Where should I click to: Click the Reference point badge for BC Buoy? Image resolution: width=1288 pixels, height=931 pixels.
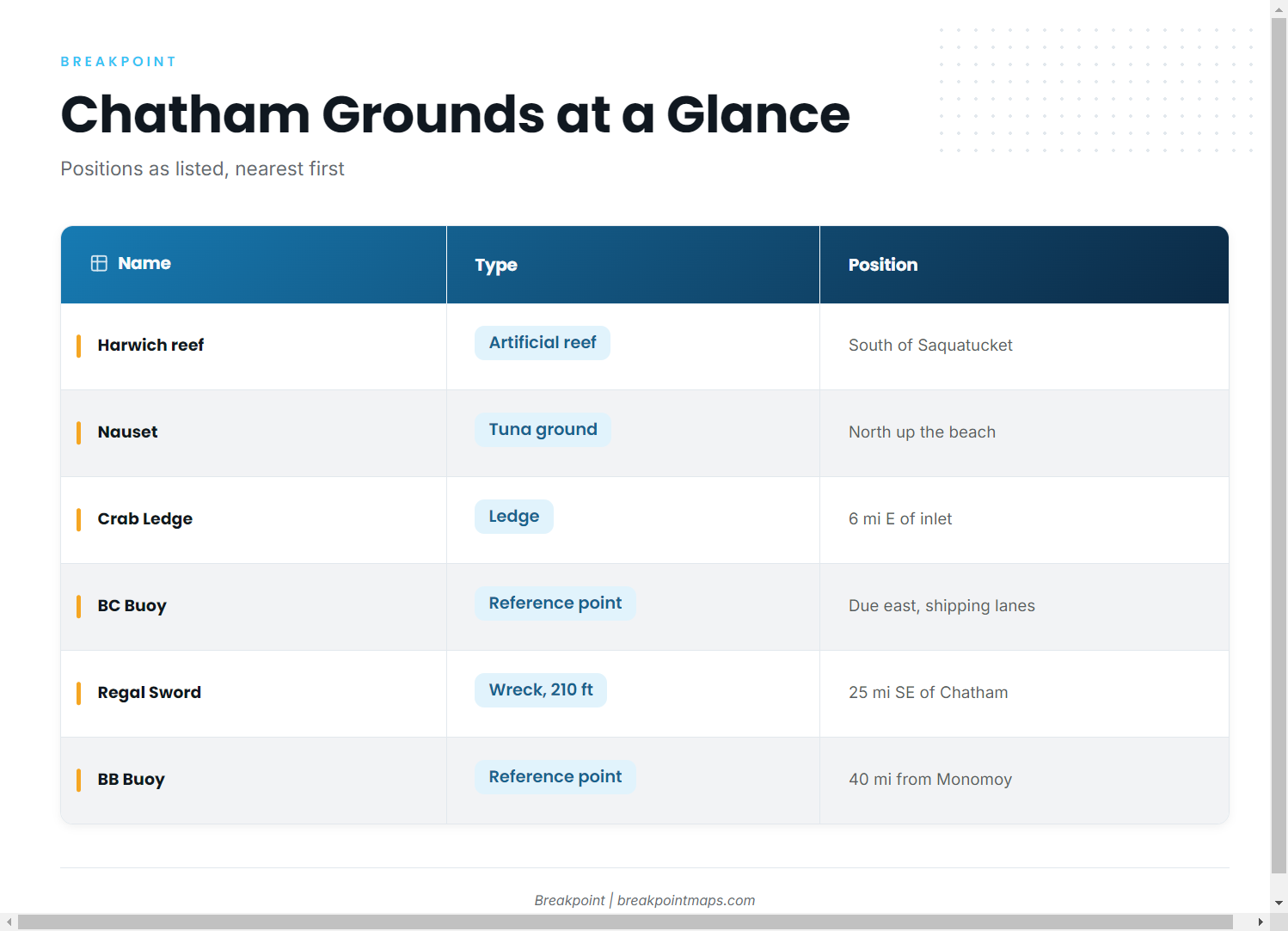[555, 603]
